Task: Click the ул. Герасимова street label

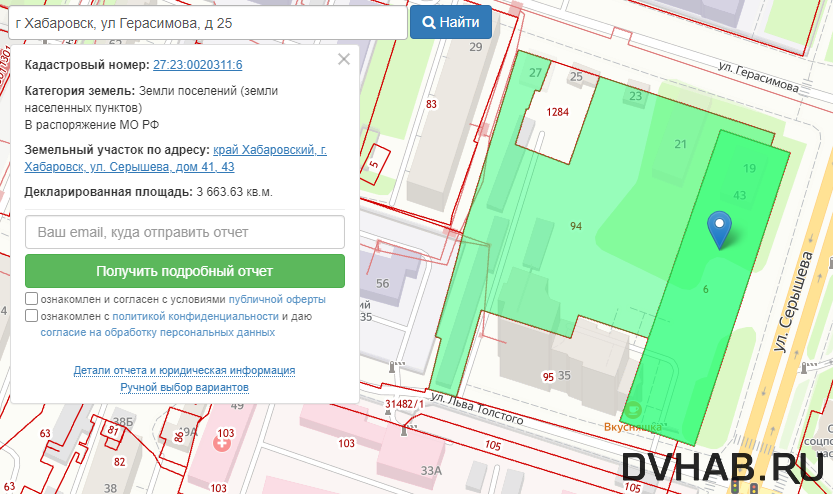Action: [x=759, y=76]
